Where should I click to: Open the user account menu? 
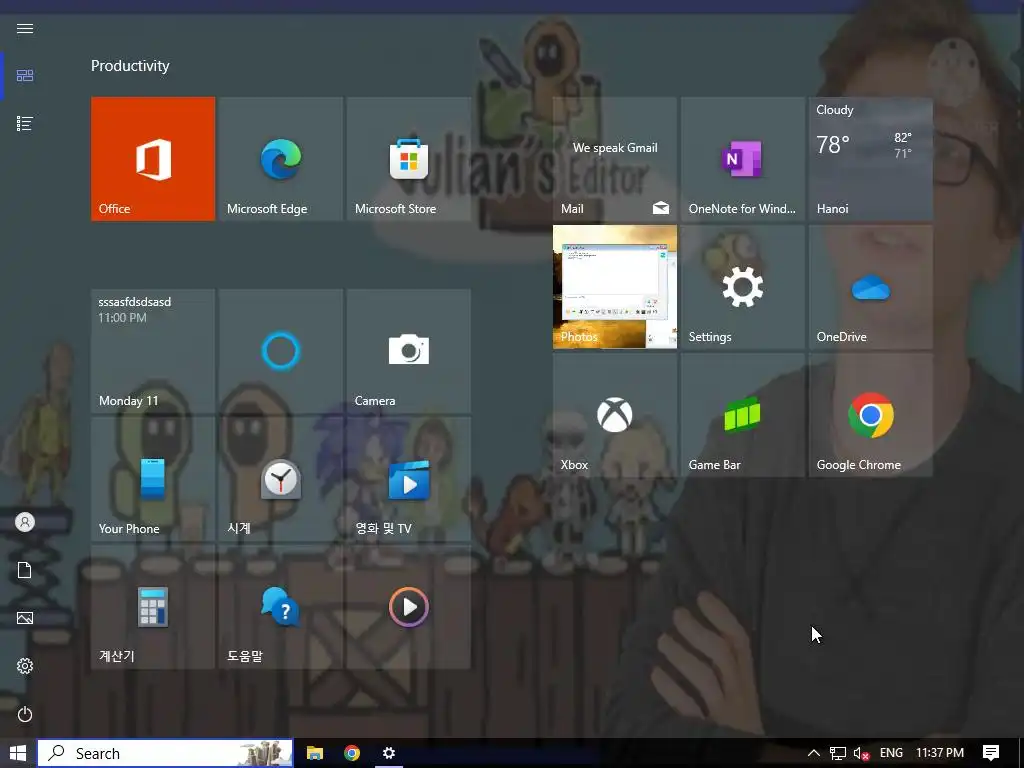[25, 522]
